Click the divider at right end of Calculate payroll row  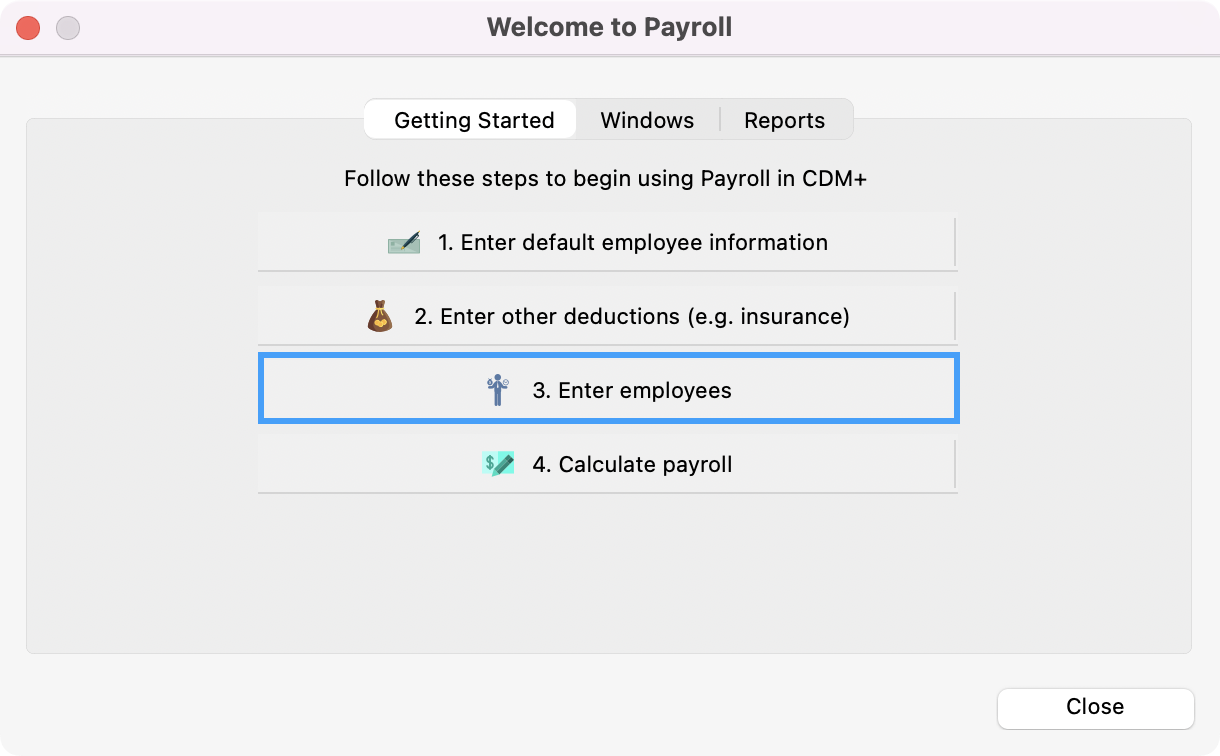(x=955, y=464)
